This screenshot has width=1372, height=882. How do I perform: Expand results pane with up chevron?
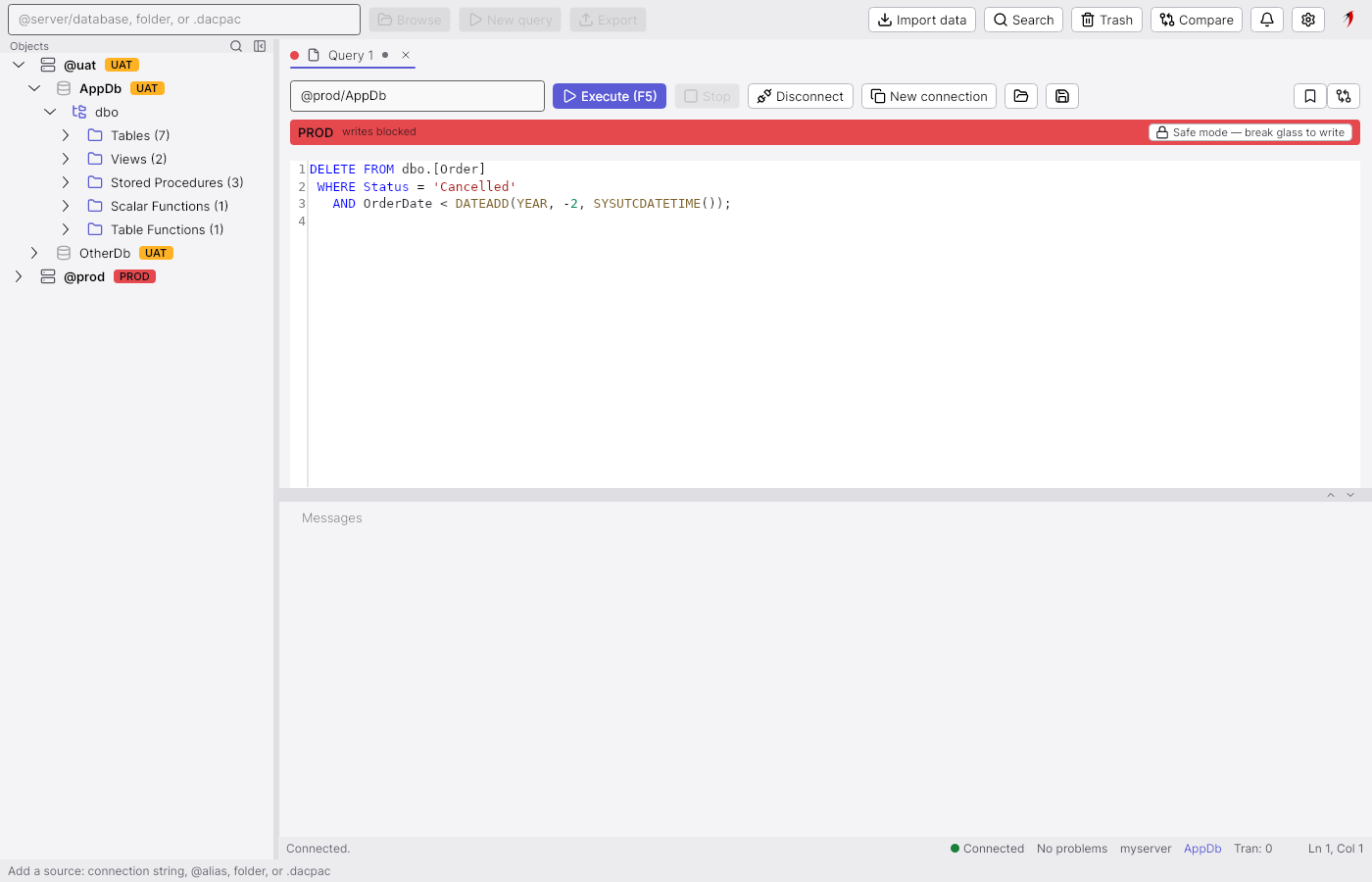(1331, 495)
